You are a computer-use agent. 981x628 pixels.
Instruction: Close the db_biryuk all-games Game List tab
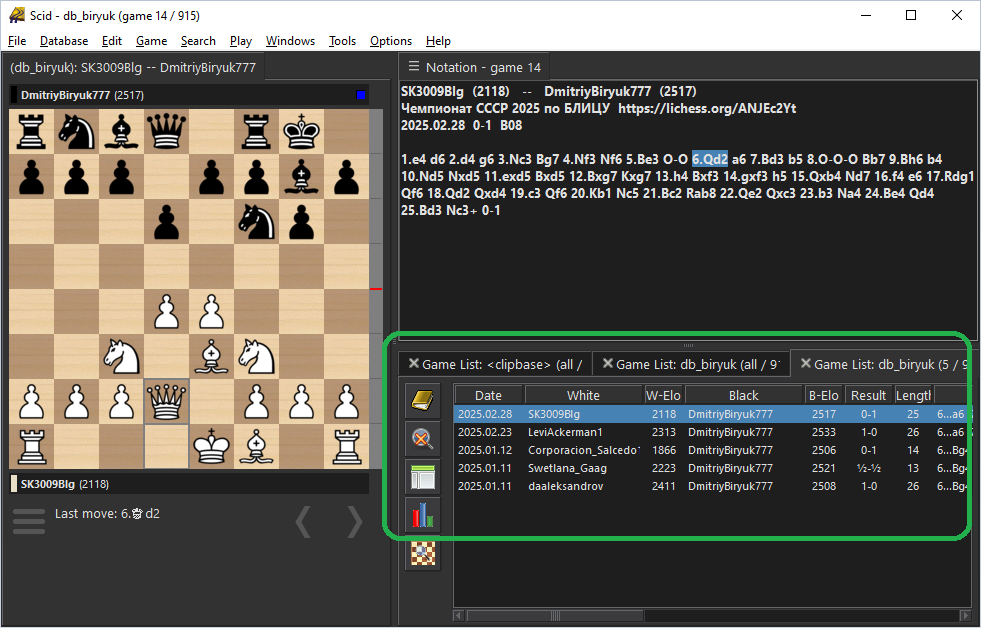(607, 363)
